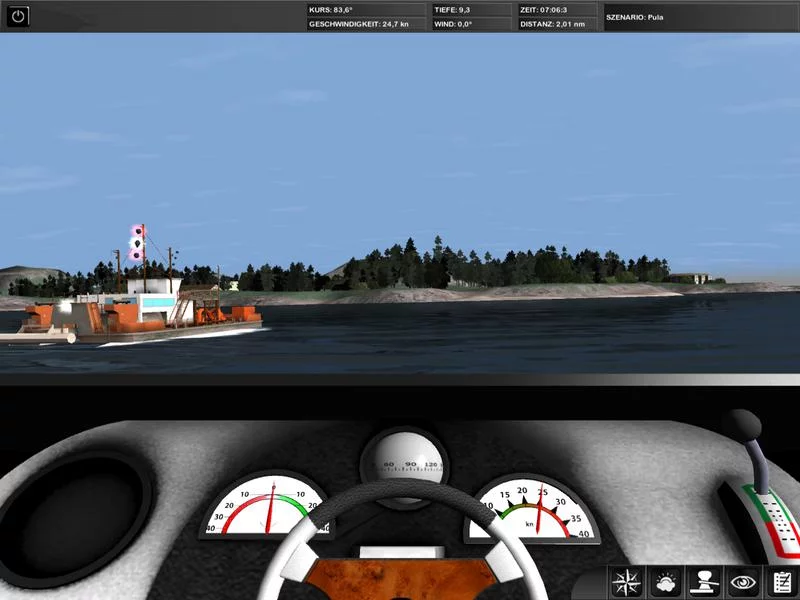Click the WIND: 0,0° readout
The height and width of the screenshot is (600, 800).
pyautogui.click(x=472, y=24)
